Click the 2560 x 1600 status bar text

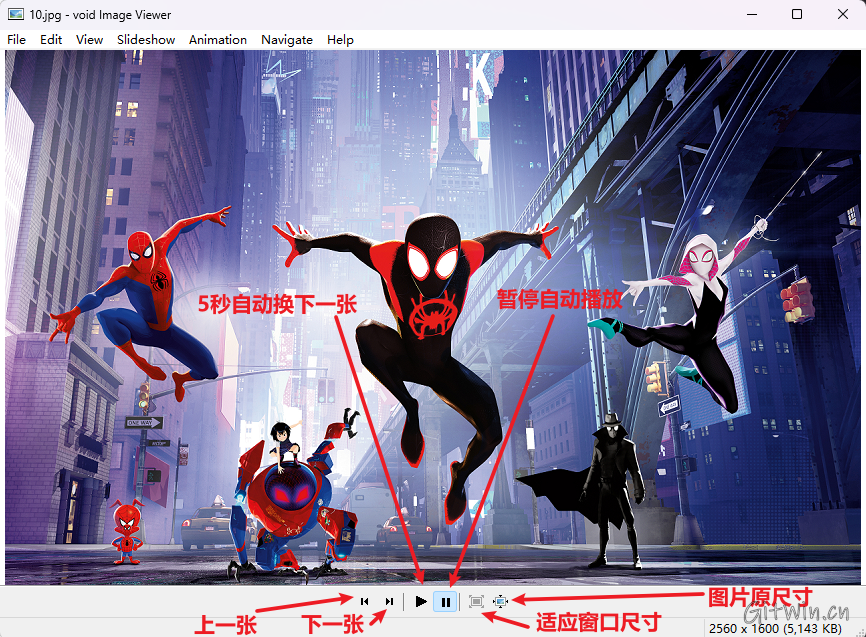point(744,627)
